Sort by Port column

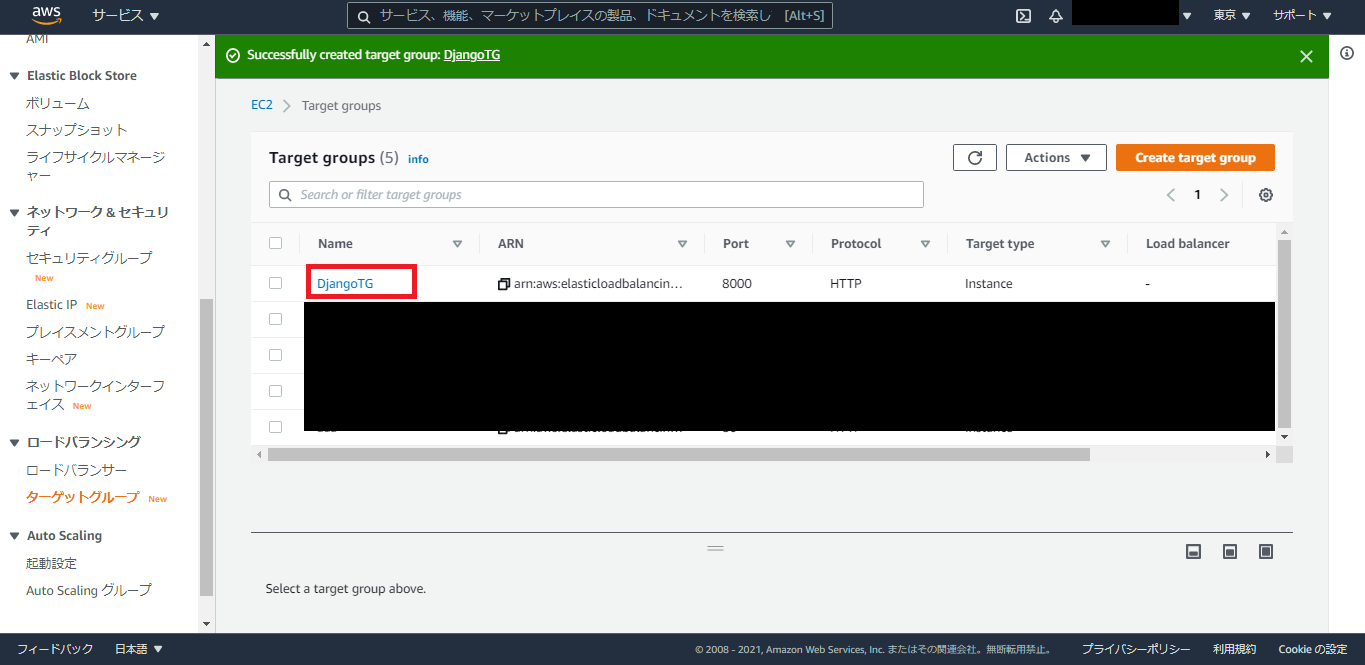tap(790, 244)
